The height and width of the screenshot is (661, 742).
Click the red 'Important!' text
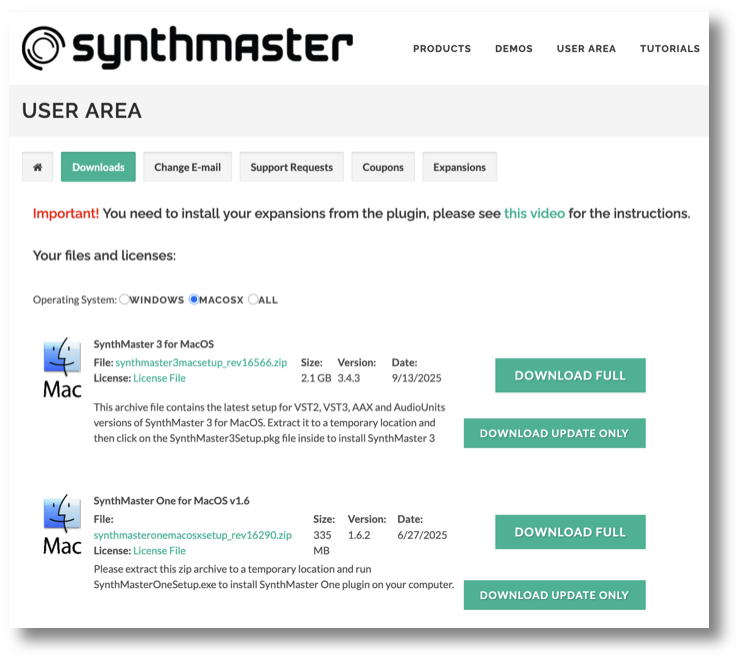click(x=66, y=213)
